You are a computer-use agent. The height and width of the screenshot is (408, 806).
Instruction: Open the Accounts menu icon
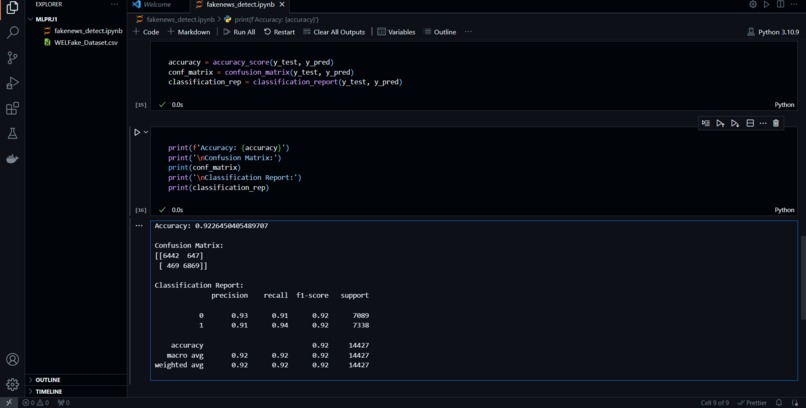coord(12,359)
